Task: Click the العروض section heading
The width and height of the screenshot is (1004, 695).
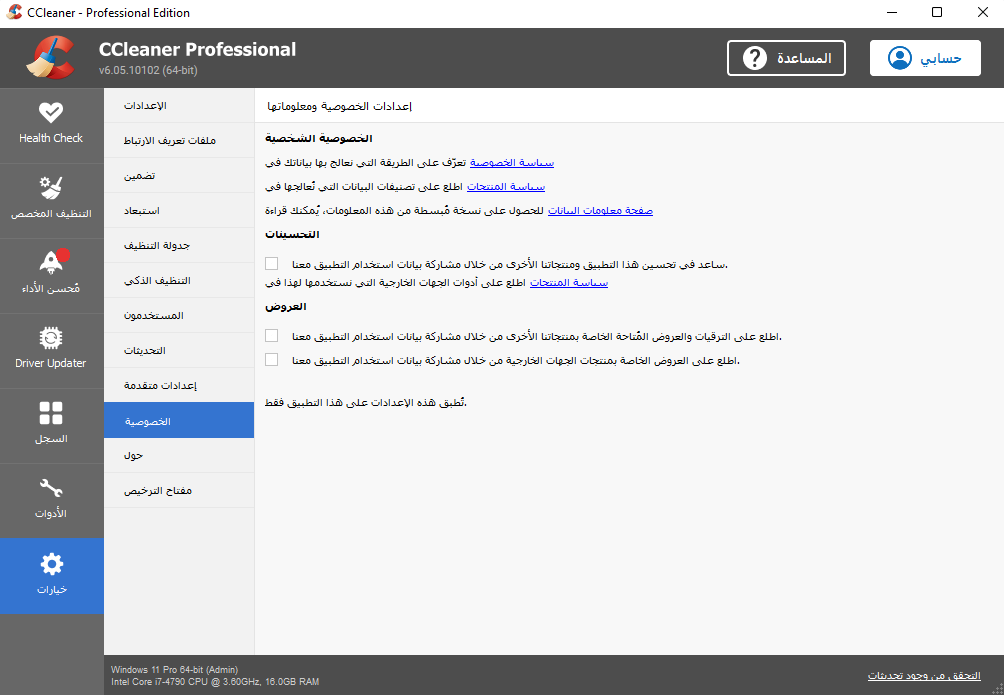Action: pos(286,307)
